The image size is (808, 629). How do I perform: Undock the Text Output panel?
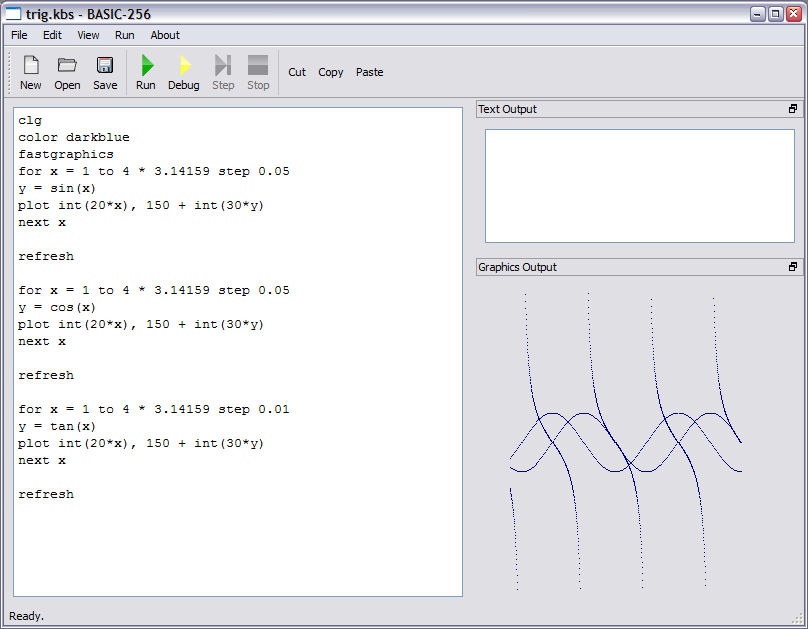click(x=793, y=109)
